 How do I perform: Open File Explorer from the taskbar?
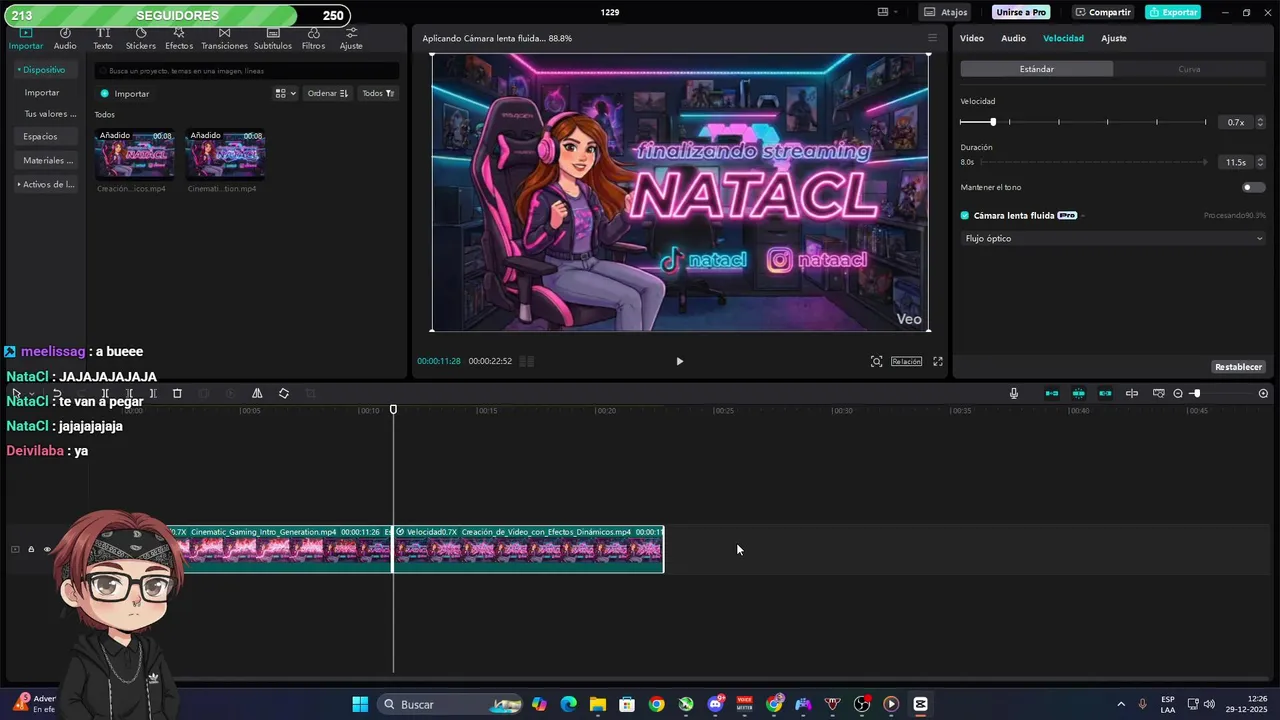(x=597, y=704)
